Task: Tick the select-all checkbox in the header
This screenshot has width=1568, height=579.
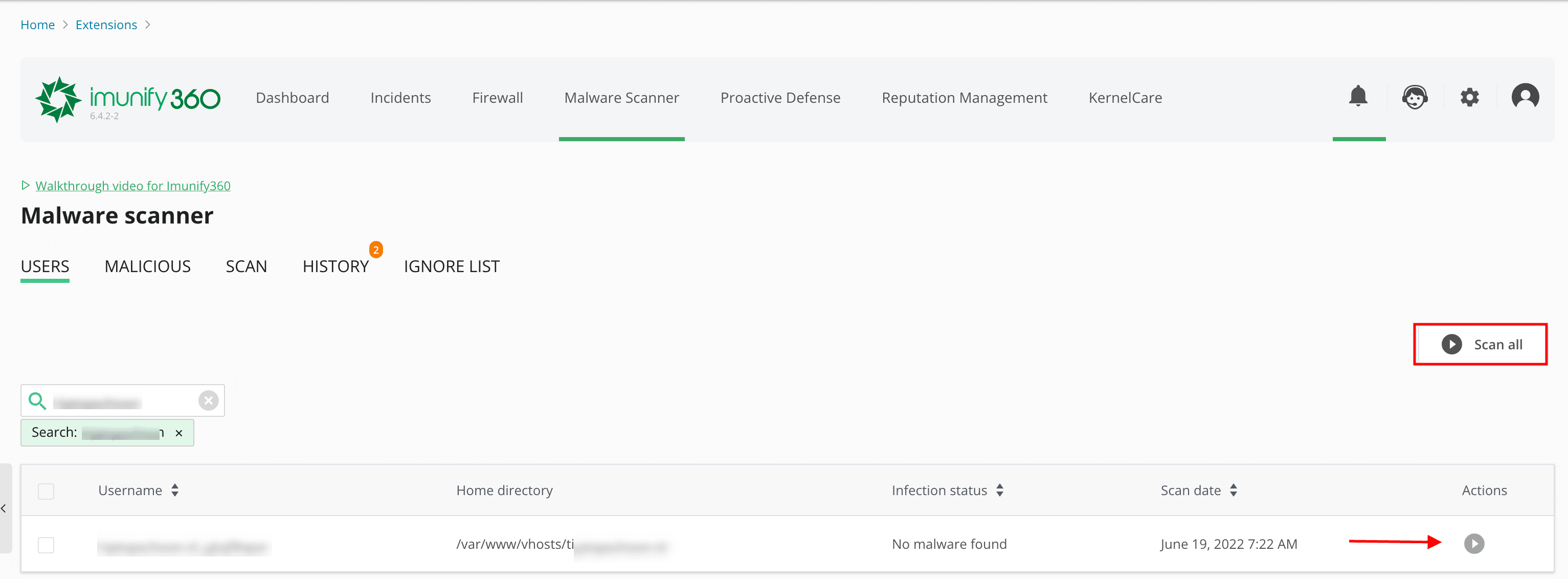Action: point(46,492)
